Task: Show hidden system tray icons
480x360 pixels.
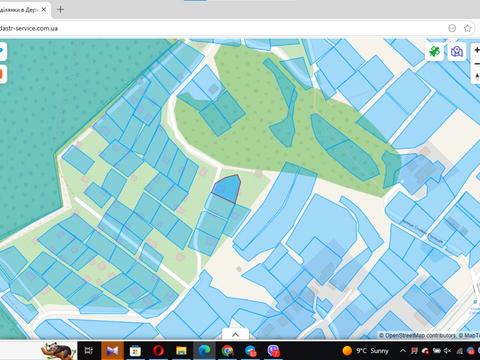Action: 403,351
